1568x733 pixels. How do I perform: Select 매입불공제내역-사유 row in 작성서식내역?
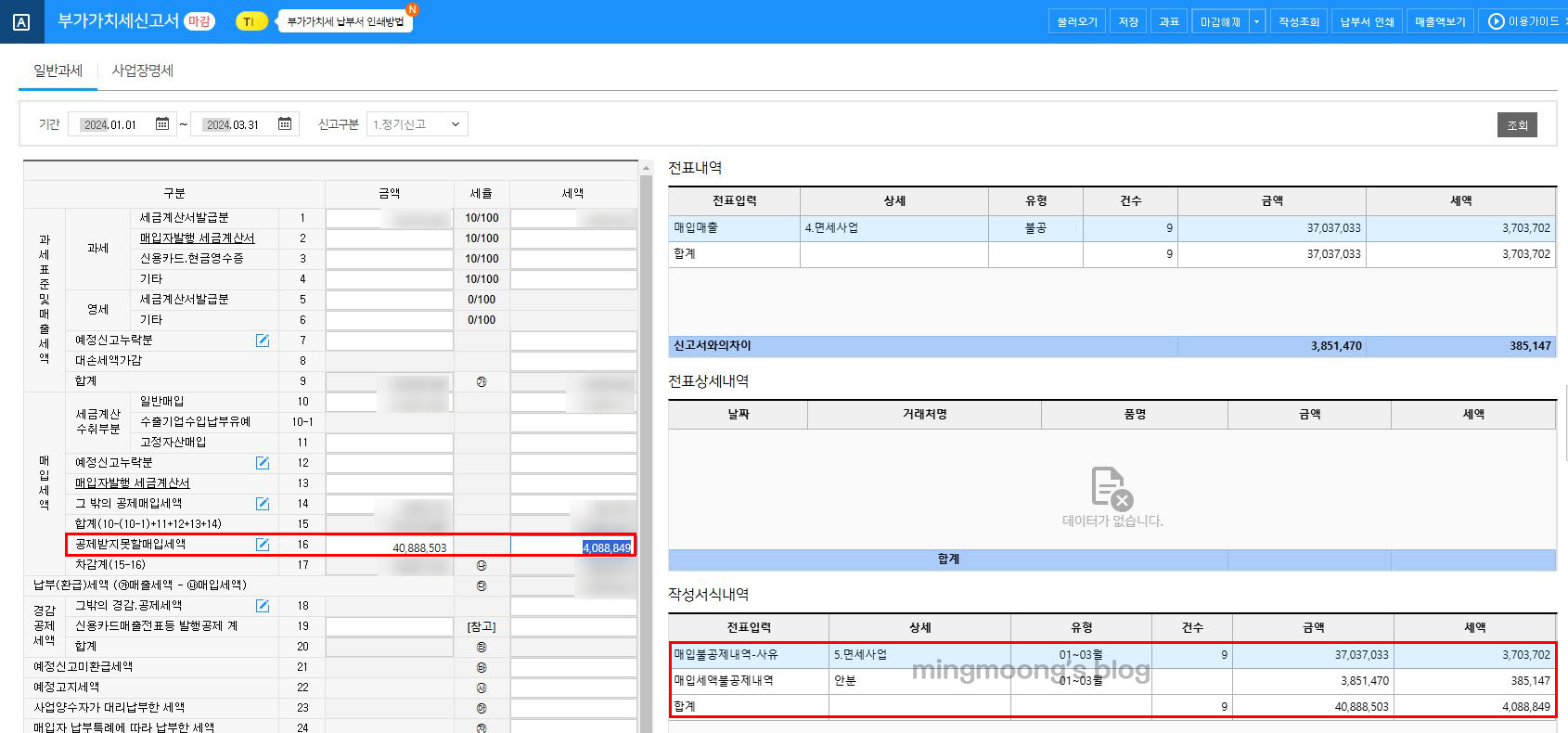point(1112,654)
